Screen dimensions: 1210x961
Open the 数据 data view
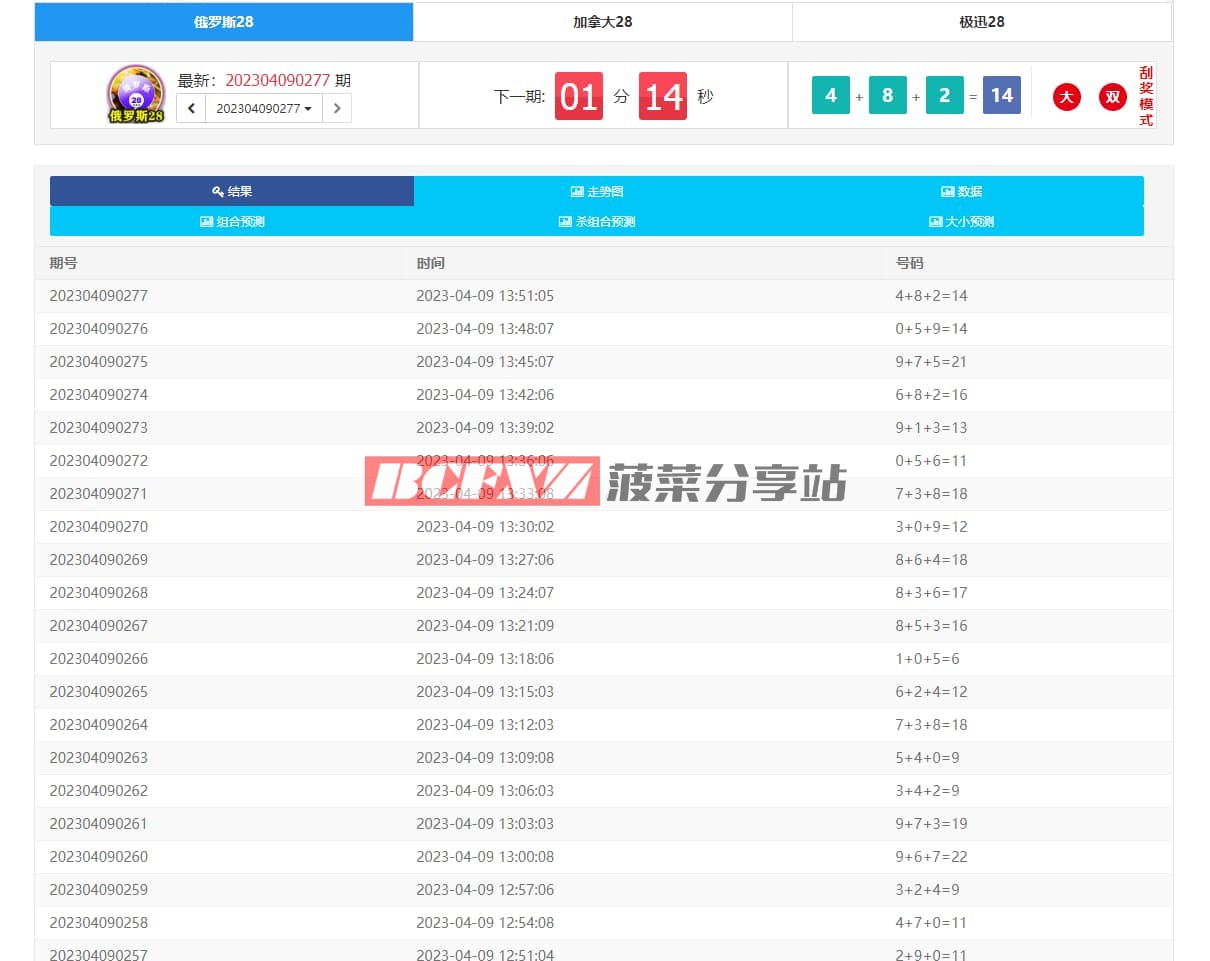961,191
